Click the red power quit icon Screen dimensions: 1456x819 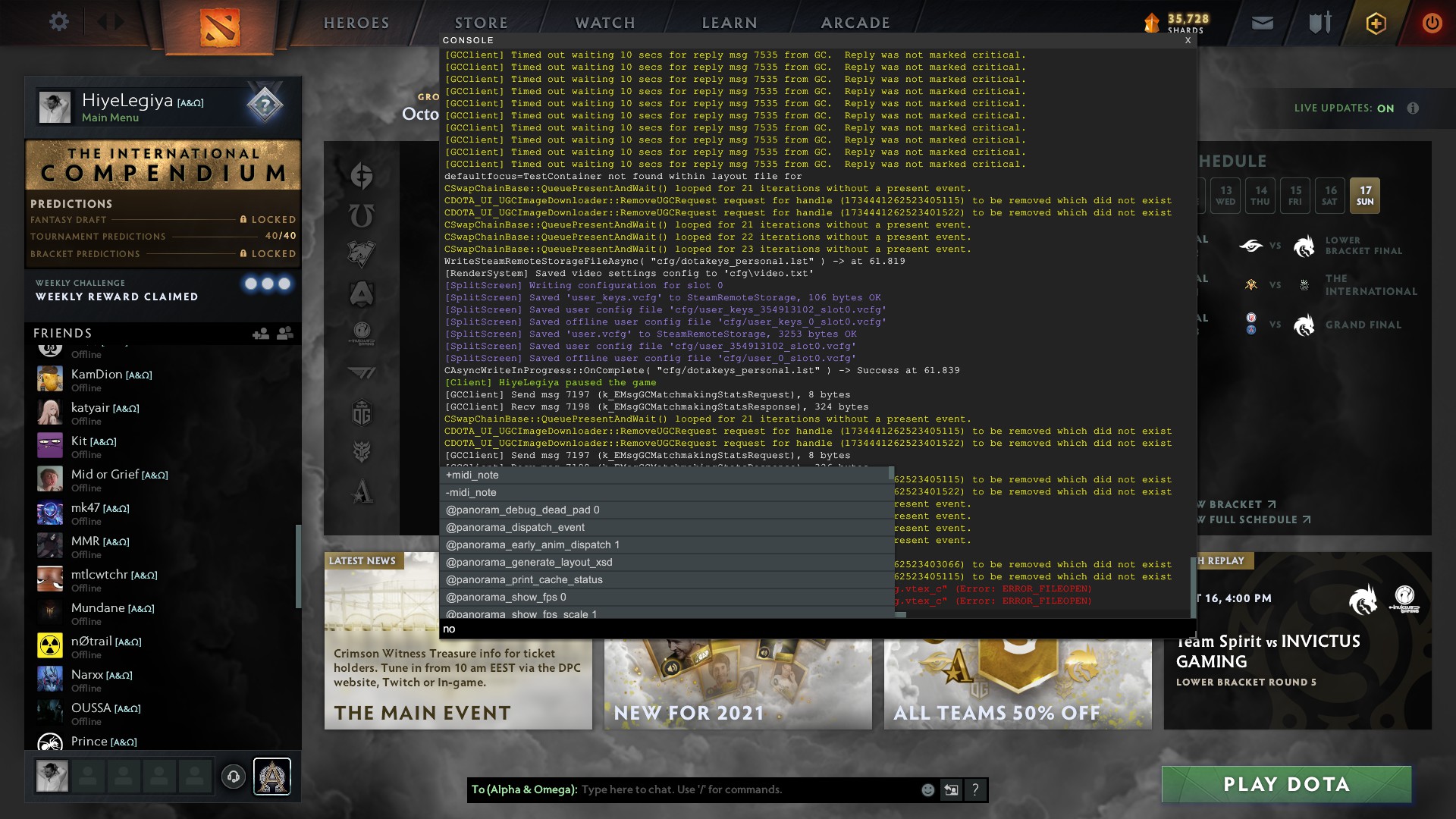point(1432,24)
